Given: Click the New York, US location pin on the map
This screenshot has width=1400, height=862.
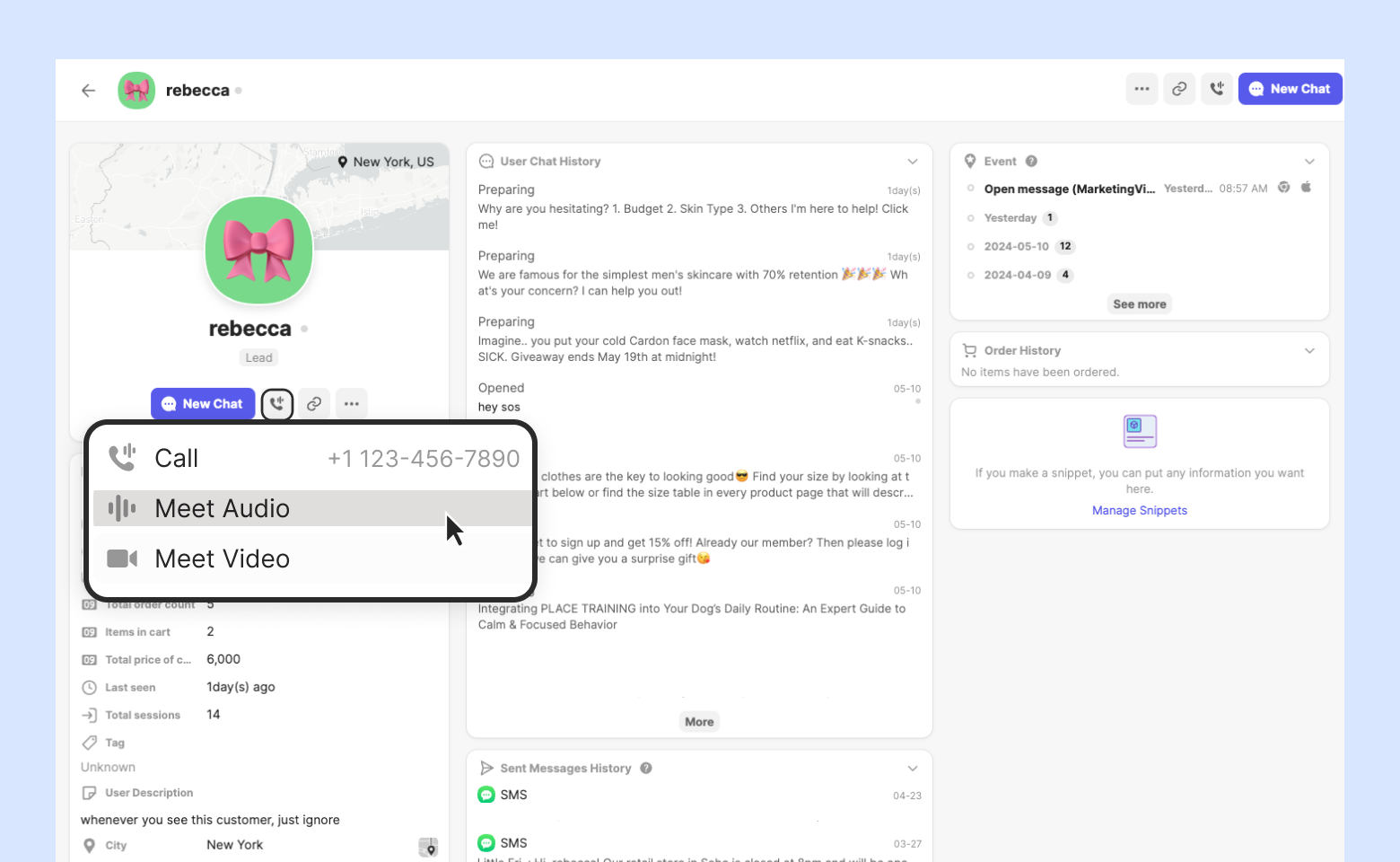Looking at the screenshot, I should pos(343,162).
